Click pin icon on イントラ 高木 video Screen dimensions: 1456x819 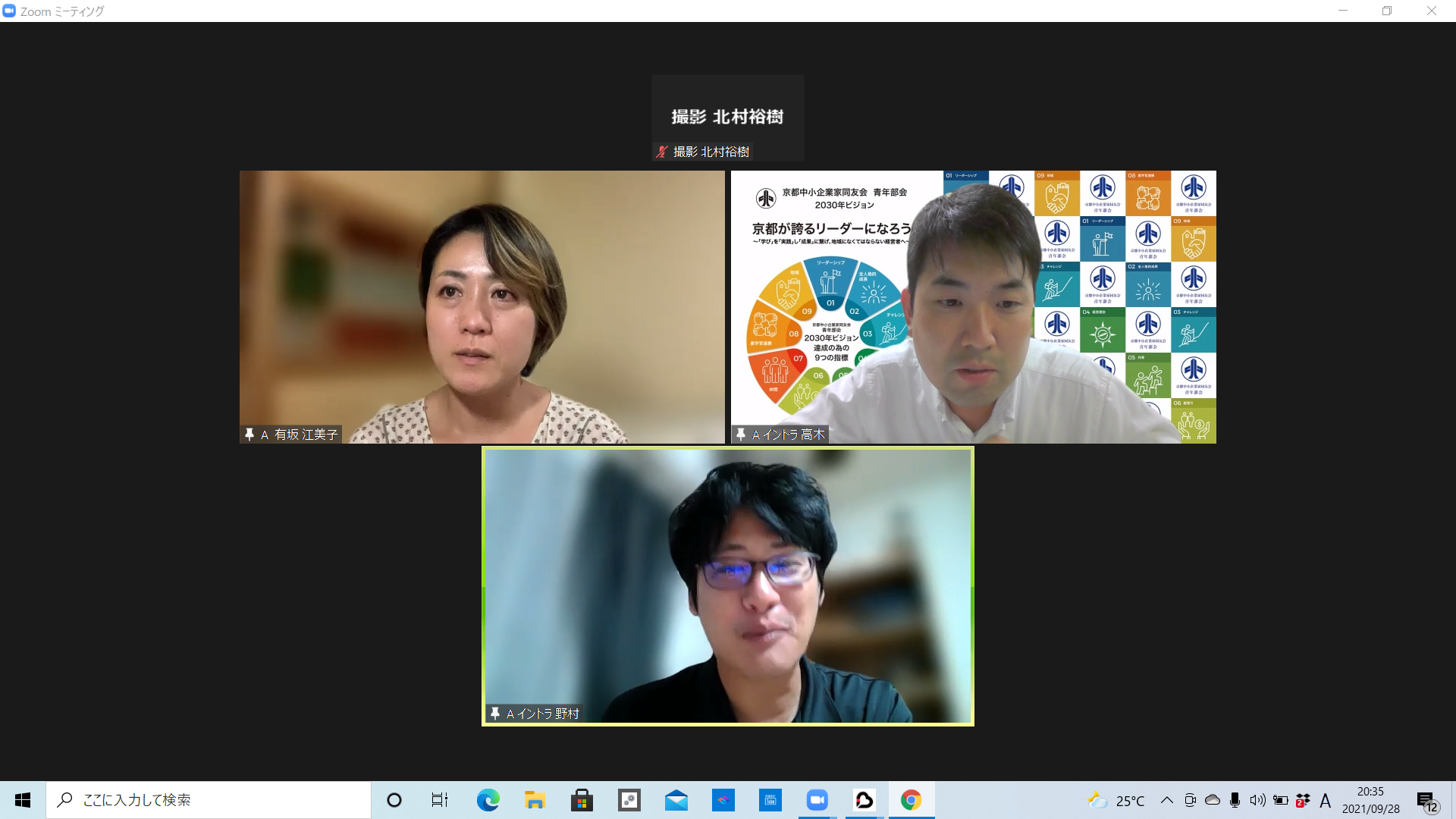[x=741, y=435]
